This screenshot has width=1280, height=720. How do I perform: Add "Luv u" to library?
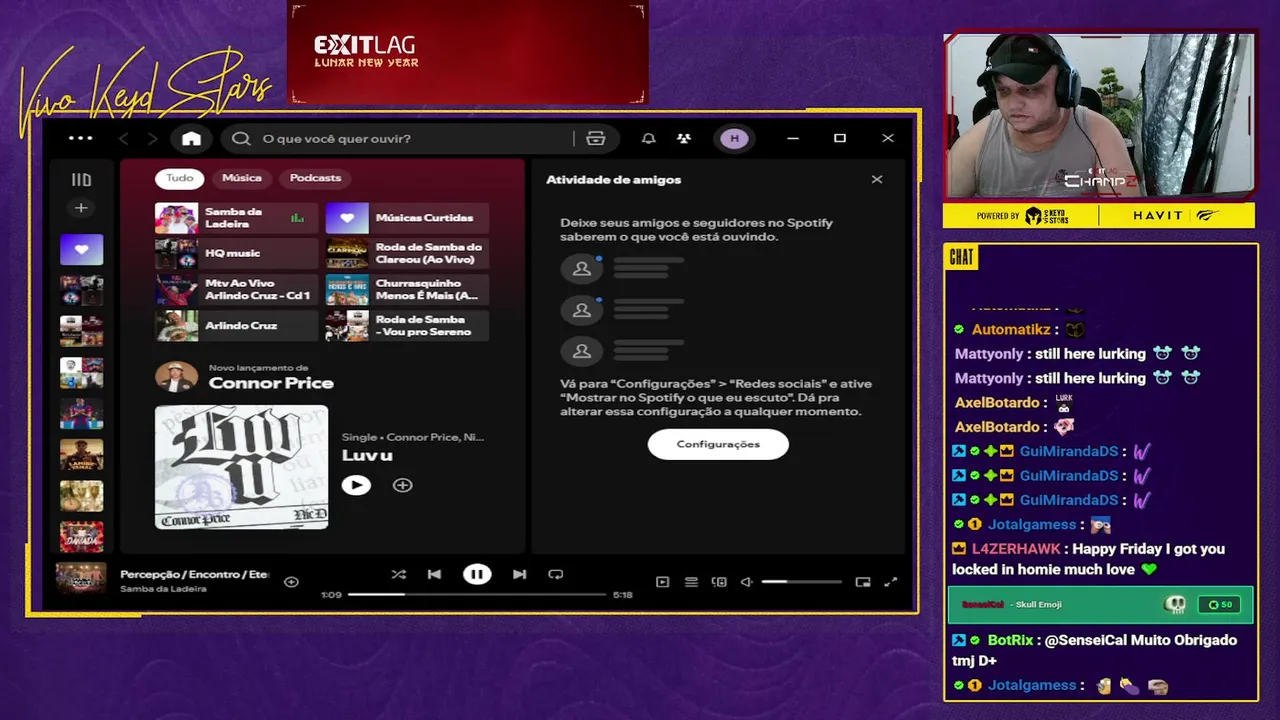[x=403, y=485]
